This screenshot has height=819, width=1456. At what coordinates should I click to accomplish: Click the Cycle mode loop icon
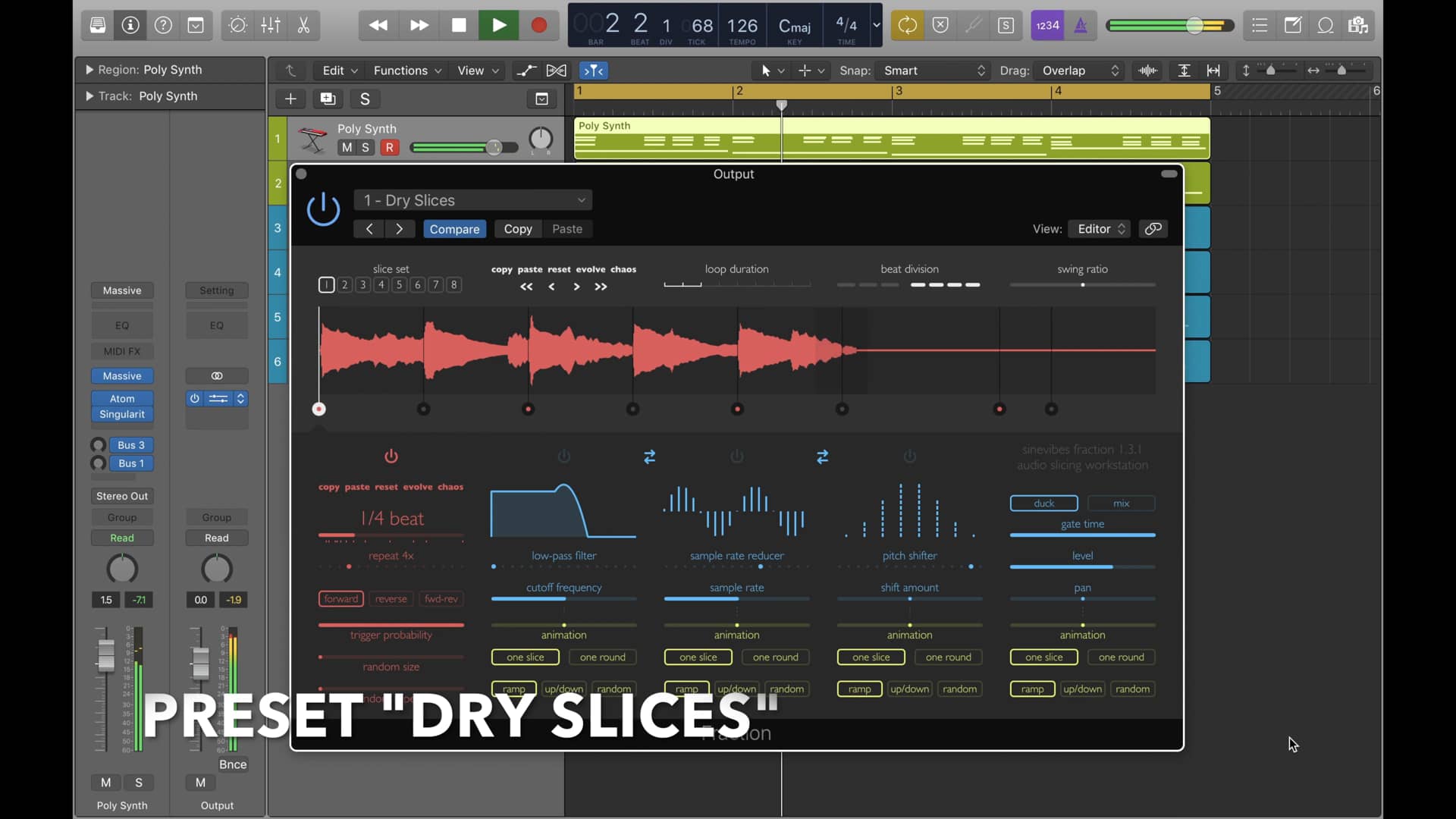point(907,25)
